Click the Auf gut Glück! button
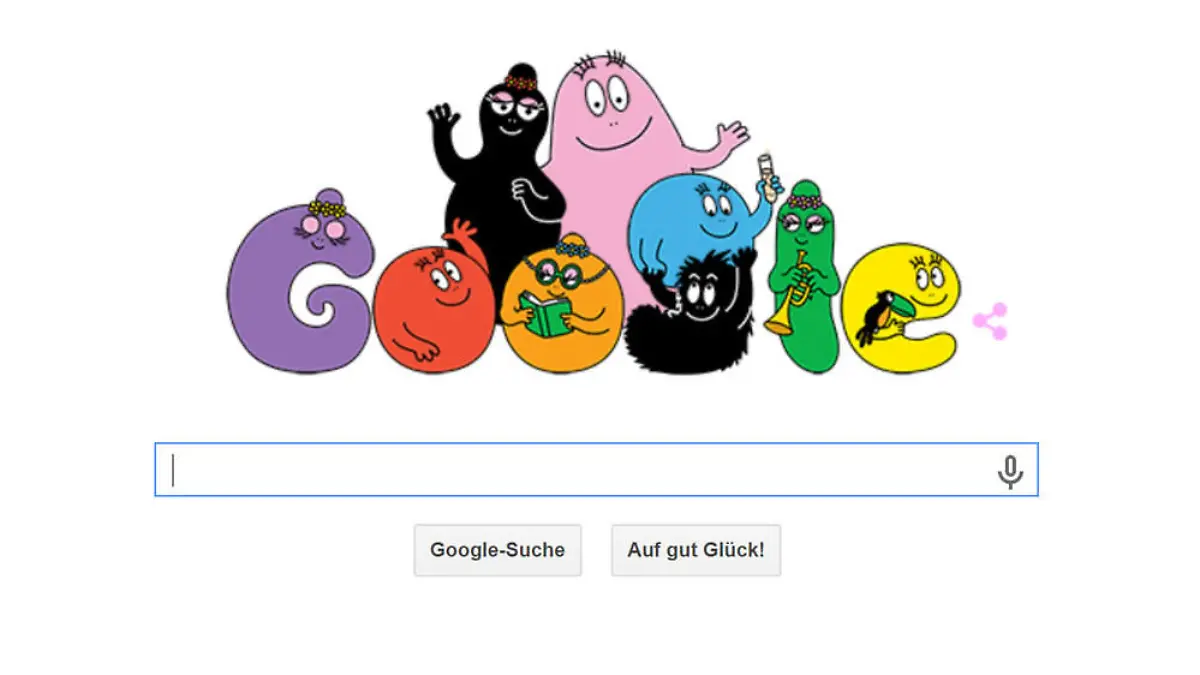The image size is (1200, 675). coord(696,550)
